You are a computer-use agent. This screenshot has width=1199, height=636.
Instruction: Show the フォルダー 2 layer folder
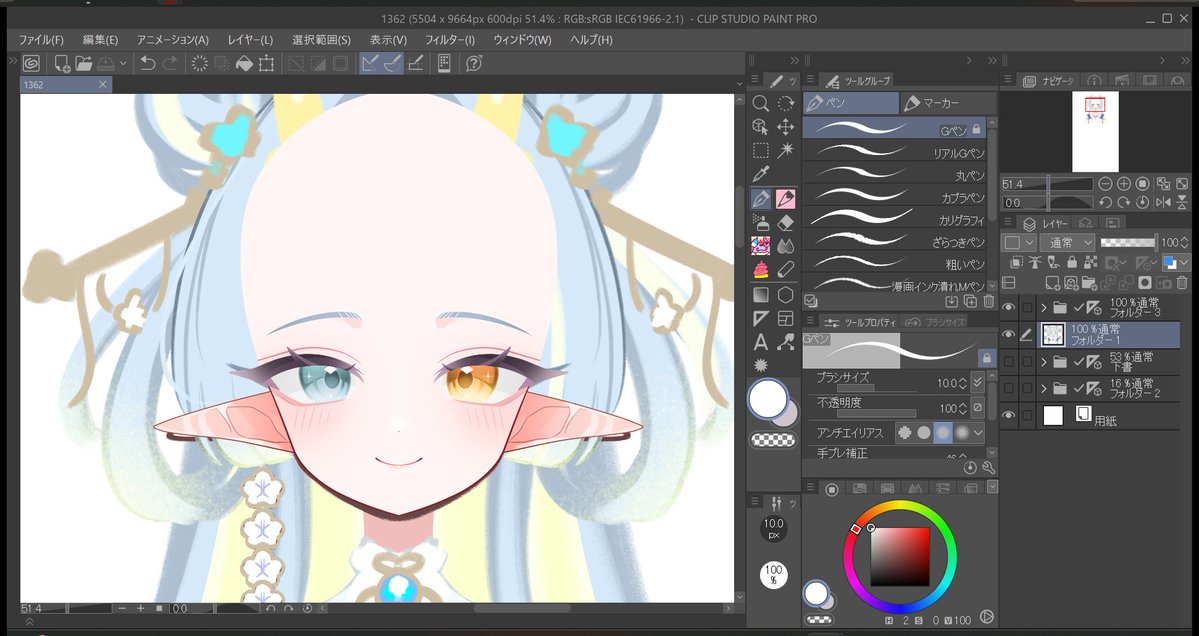click(1009, 388)
